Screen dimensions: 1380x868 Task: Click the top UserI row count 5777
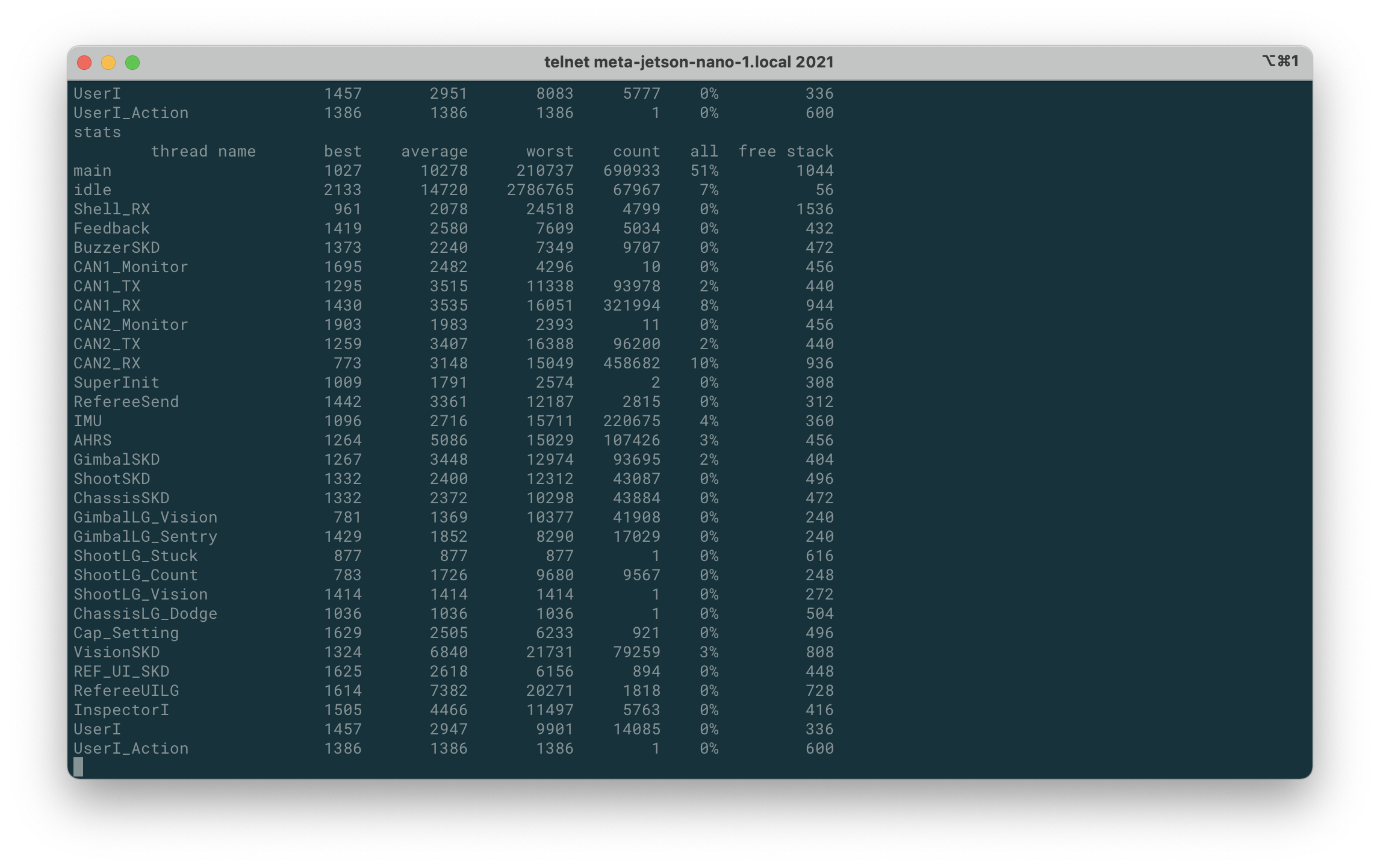[641, 93]
